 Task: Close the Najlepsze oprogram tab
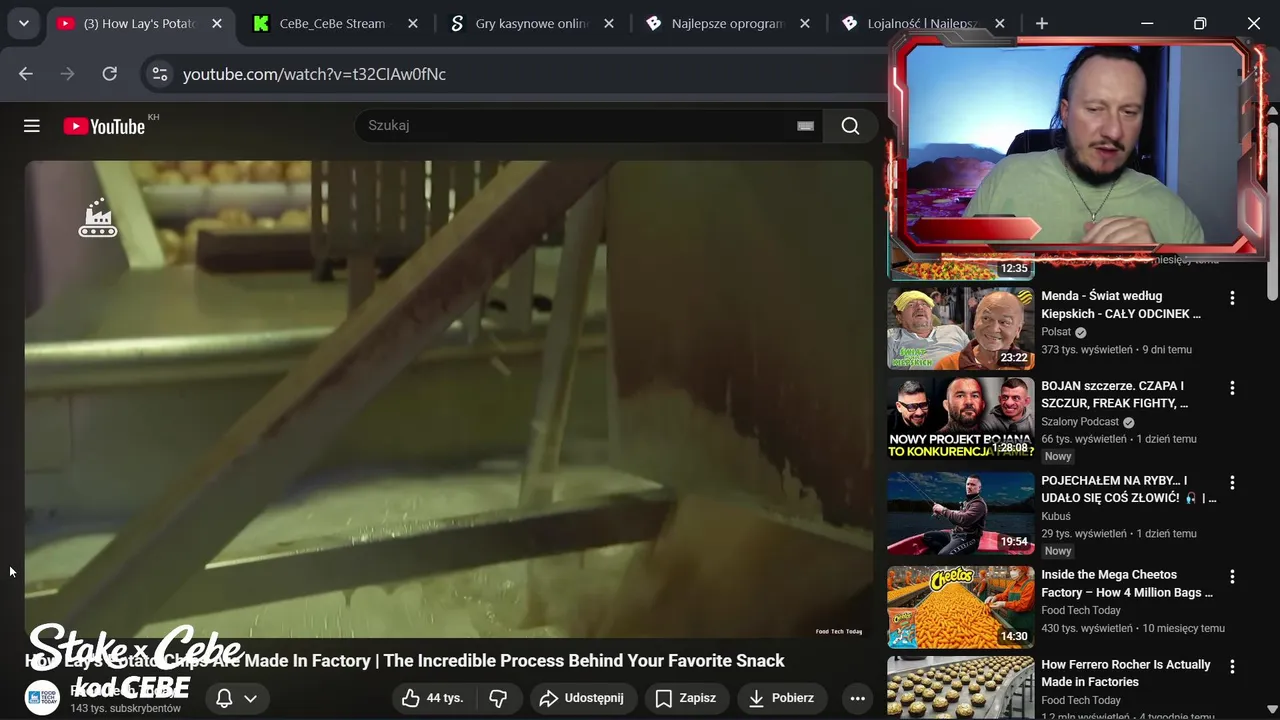click(x=804, y=23)
